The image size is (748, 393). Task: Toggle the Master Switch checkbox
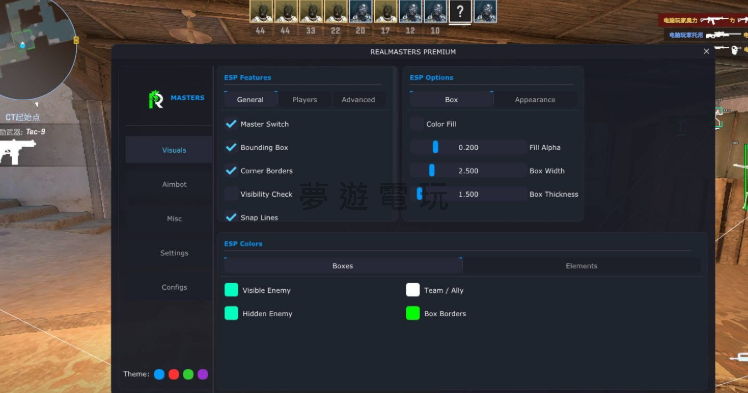click(231, 124)
